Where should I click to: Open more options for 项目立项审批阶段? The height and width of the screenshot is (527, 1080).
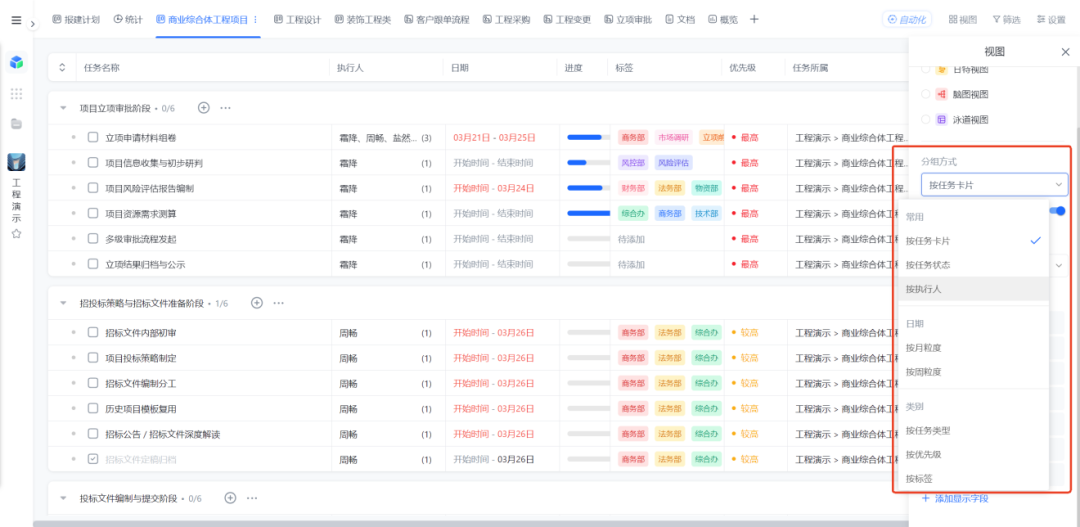click(225, 107)
